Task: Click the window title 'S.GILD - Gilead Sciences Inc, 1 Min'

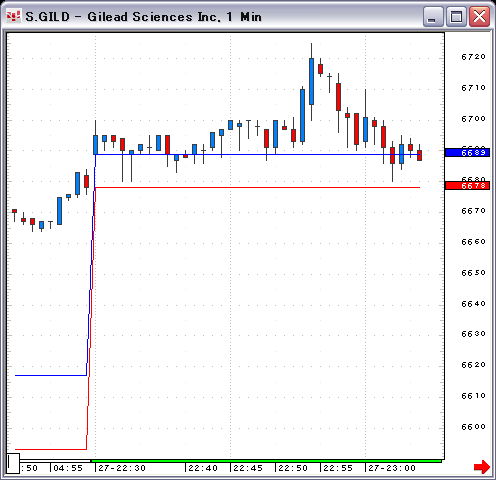Action: coord(143,17)
